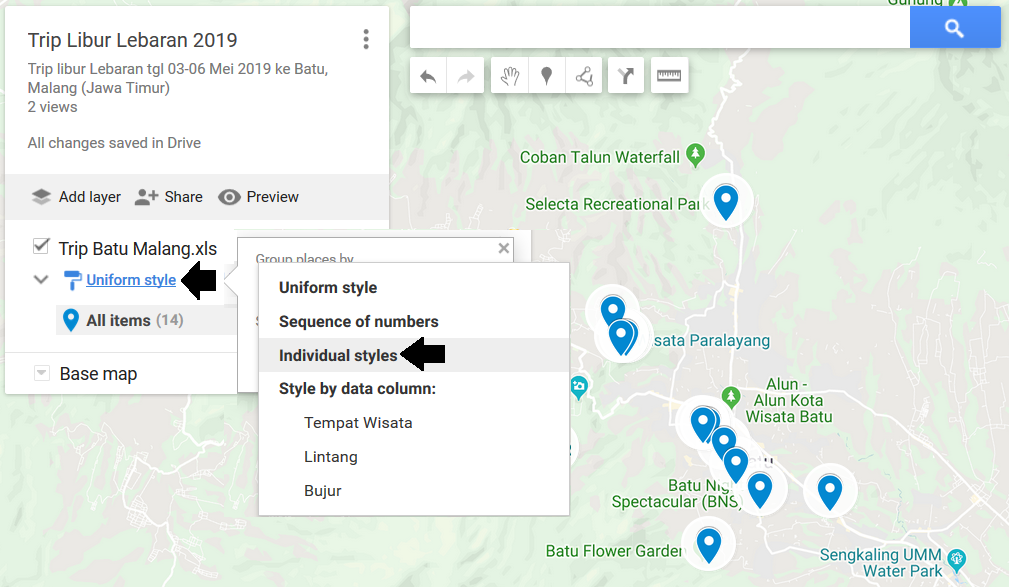Viewport: 1009px width, 587px height.
Task: Open the Uniform style link
Action: coord(131,280)
